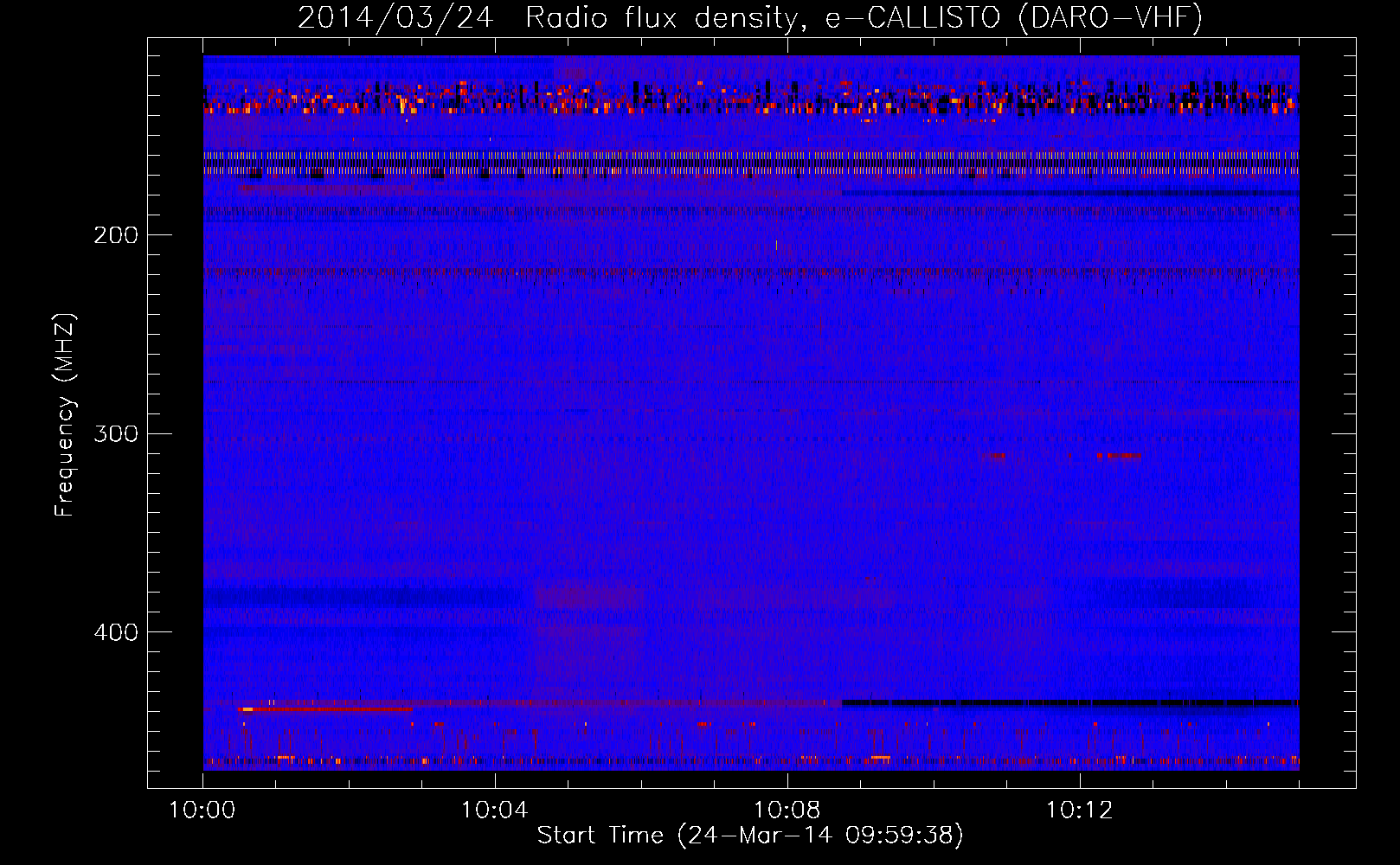Click the 10:00 time tick label
This screenshot has height=865, width=1400.
click(x=202, y=811)
